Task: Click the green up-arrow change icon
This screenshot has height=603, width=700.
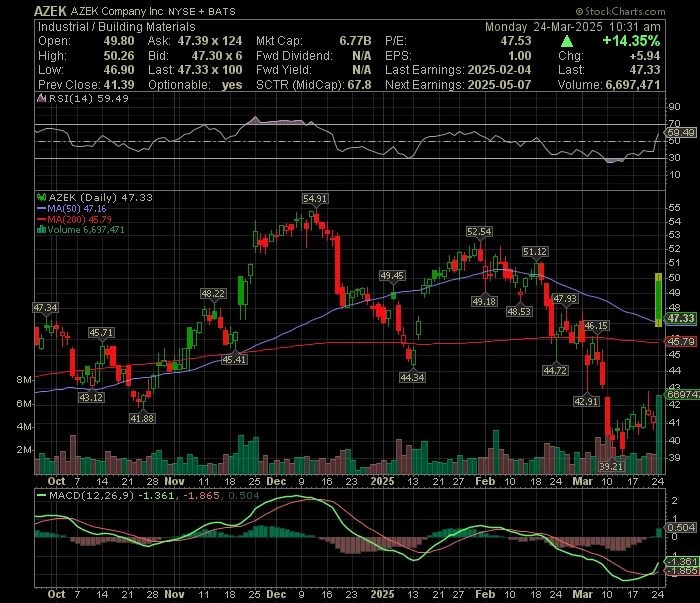Action: tap(567, 42)
